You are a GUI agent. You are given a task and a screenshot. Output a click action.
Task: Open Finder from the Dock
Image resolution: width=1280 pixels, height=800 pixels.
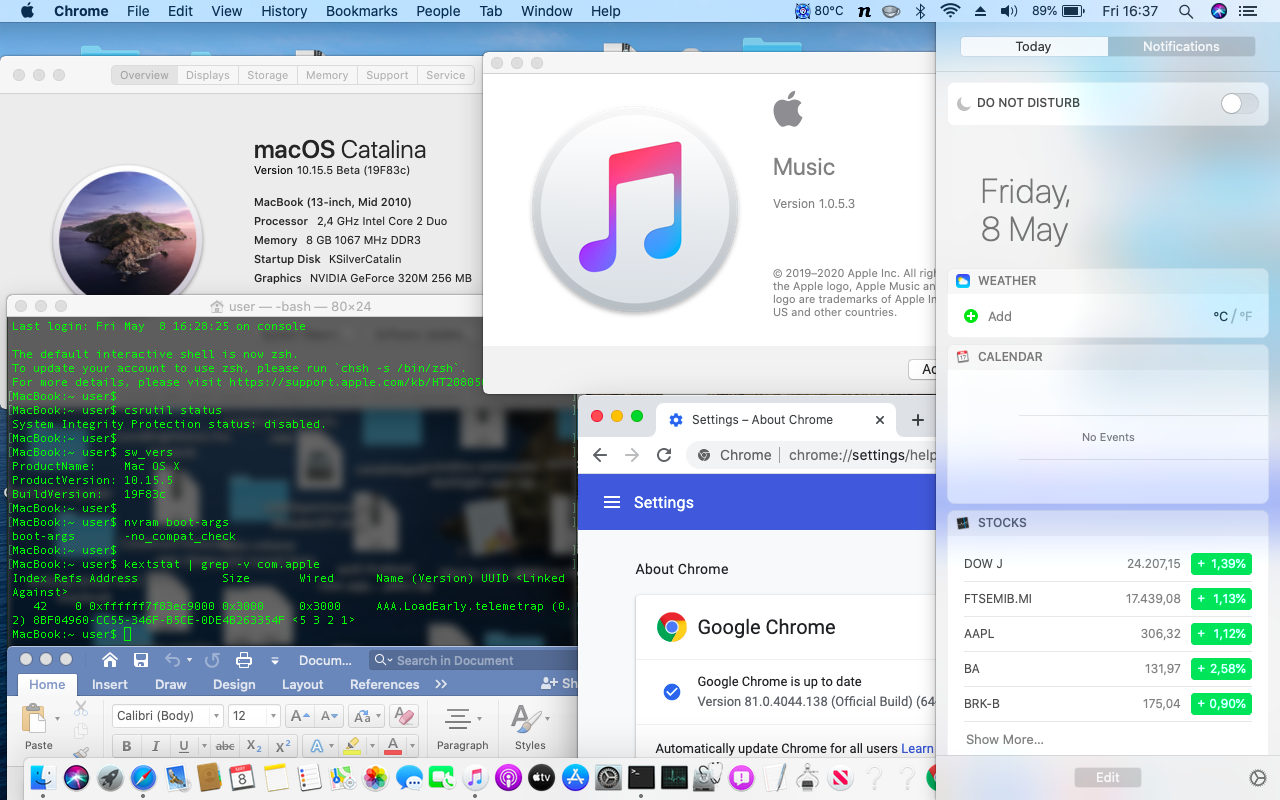point(43,777)
